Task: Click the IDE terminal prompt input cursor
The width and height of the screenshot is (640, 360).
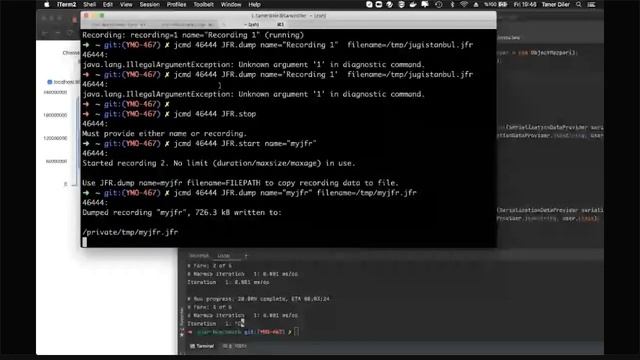Action: [296, 332]
